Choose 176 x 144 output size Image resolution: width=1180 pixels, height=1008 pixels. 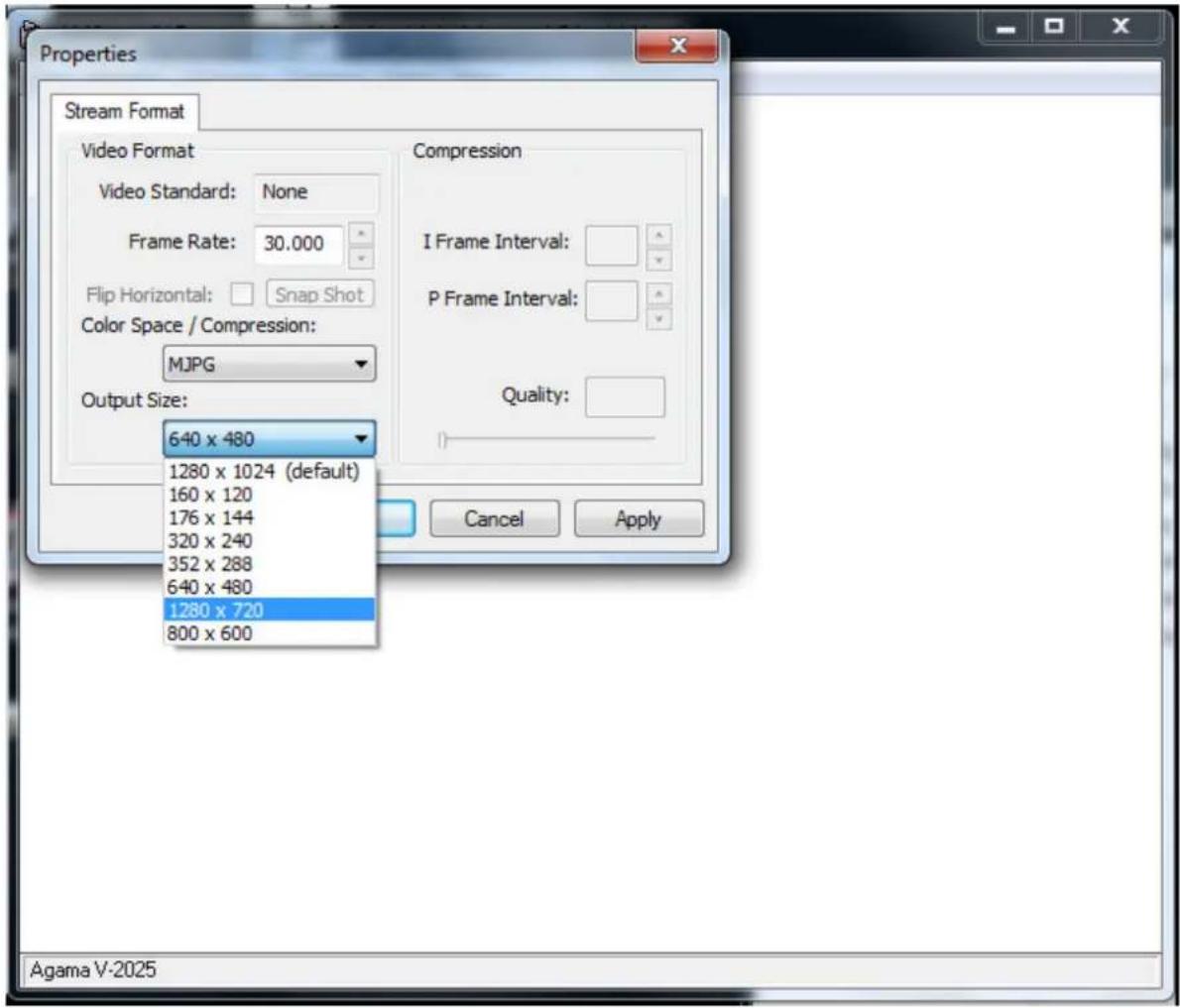270,518
